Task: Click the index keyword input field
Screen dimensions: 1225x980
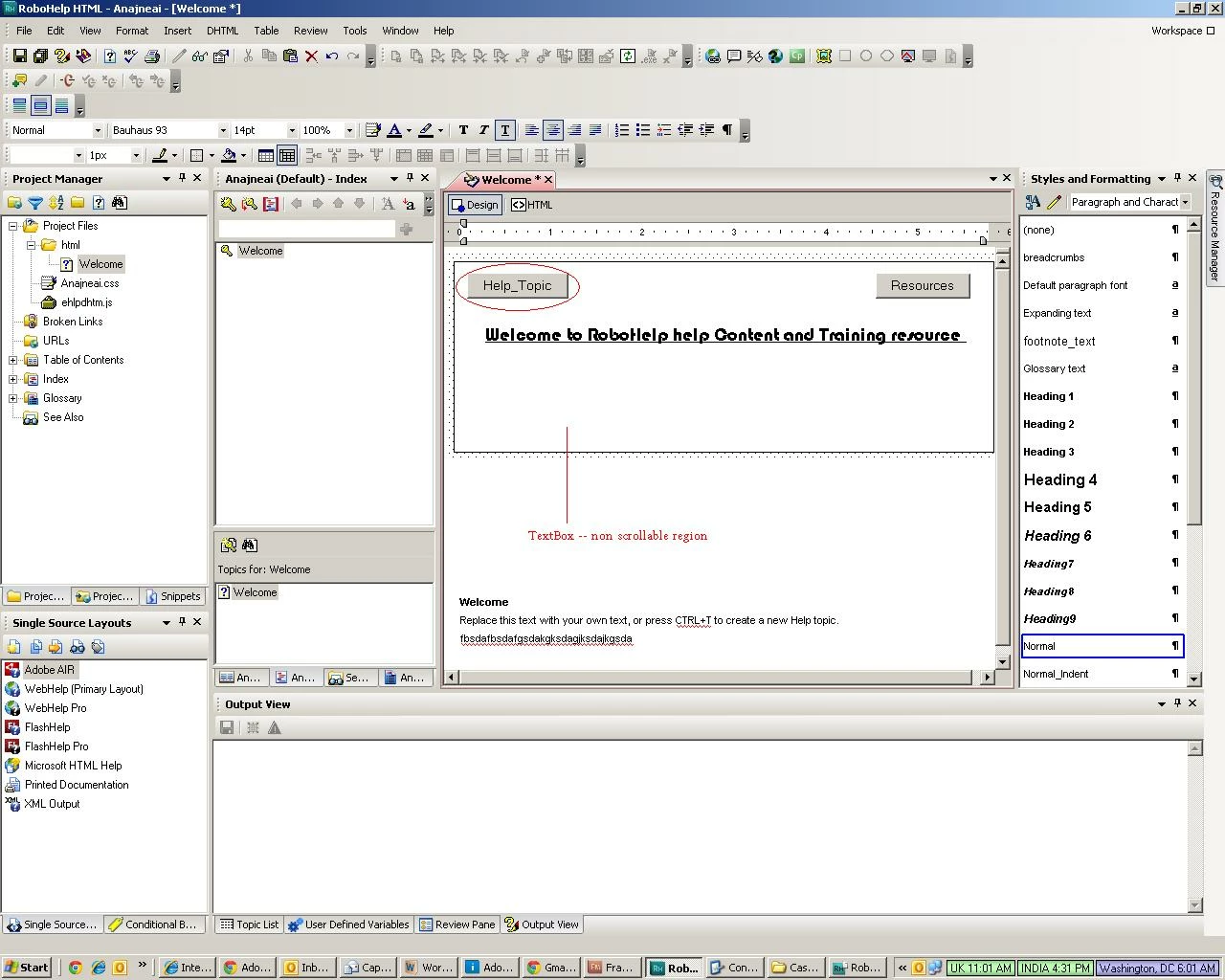Action: pos(306,229)
